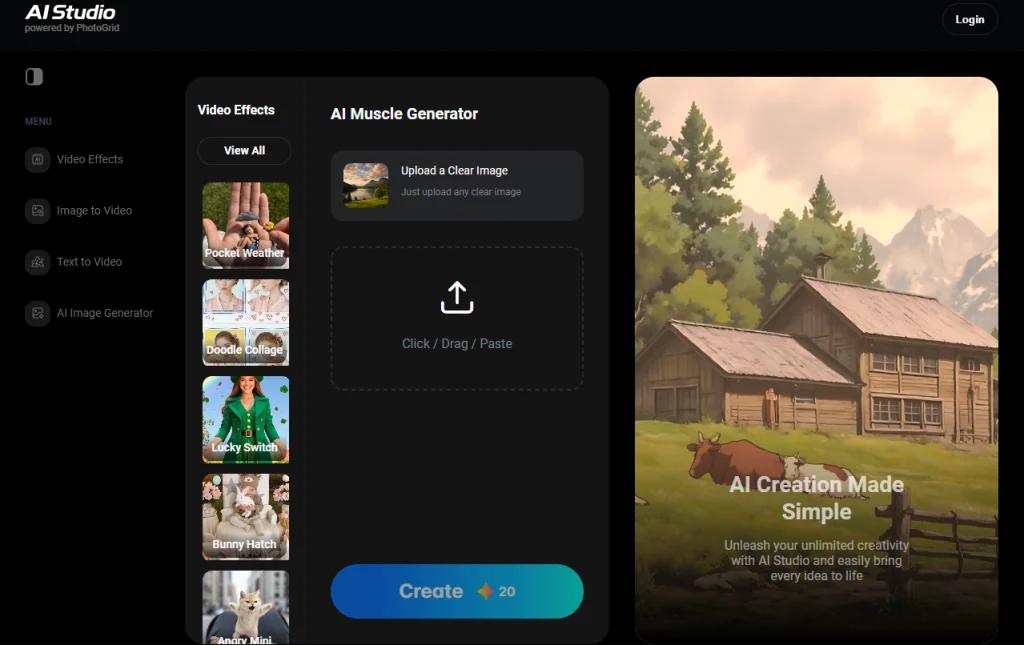The width and height of the screenshot is (1024, 645).
Task: Select the Bunny Hatch effect thumbnail
Action: [246, 517]
